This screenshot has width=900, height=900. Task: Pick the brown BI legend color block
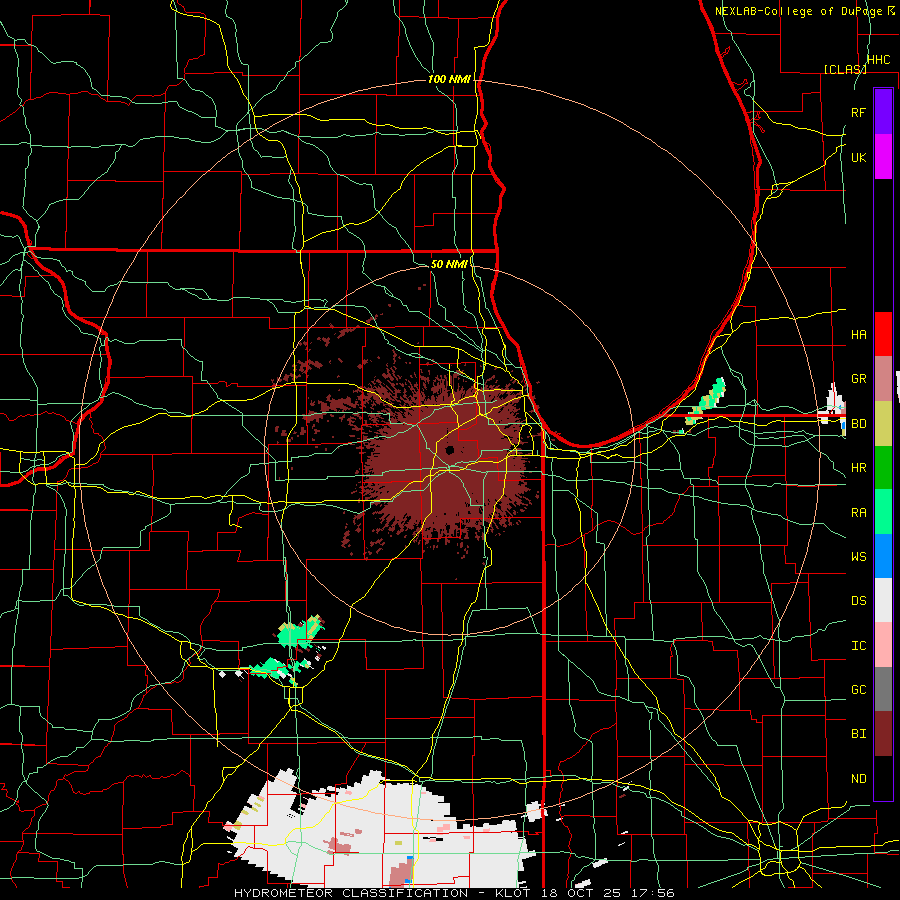tap(883, 734)
